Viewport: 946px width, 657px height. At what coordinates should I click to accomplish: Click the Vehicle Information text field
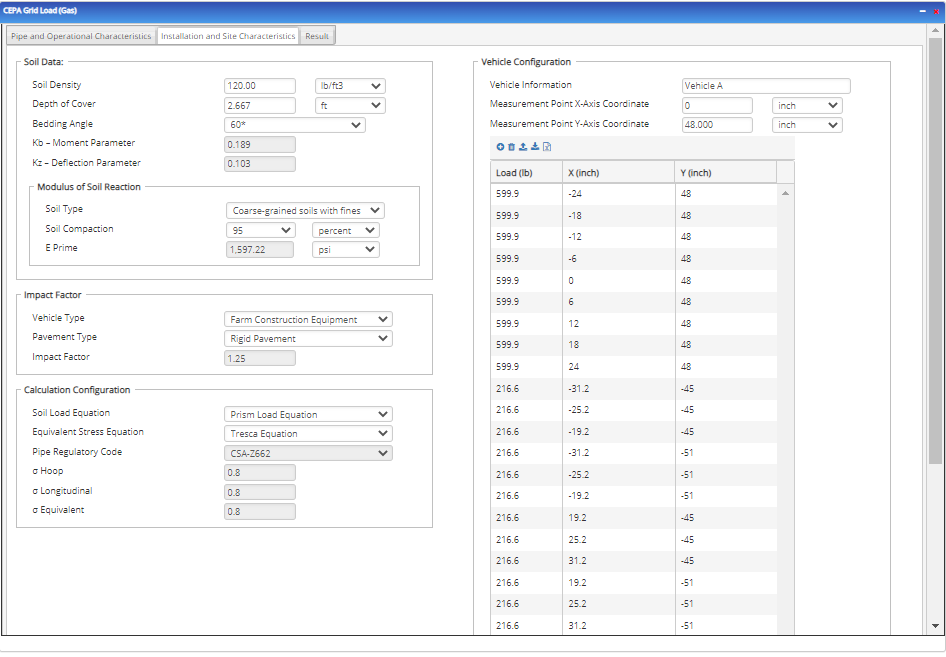(x=765, y=85)
